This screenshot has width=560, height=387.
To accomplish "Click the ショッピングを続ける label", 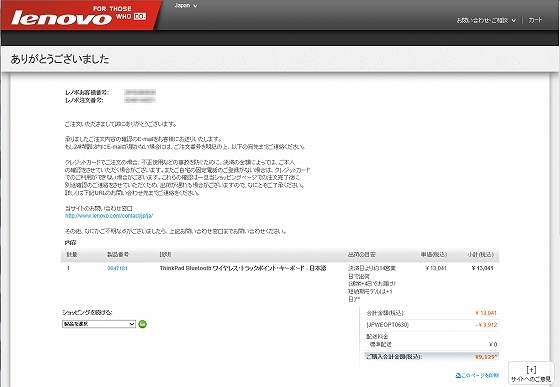I will pos(87,312).
